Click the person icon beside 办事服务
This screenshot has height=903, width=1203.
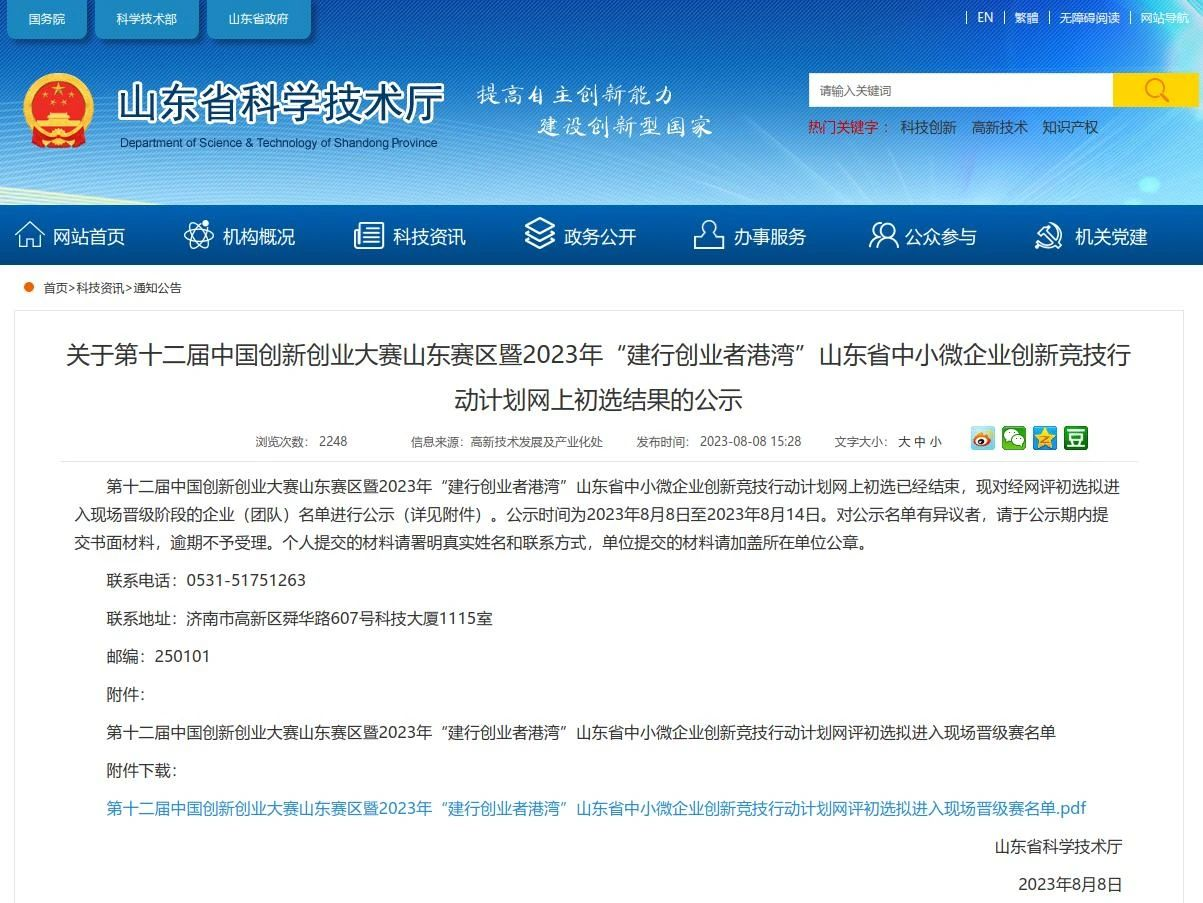pos(709,234)
